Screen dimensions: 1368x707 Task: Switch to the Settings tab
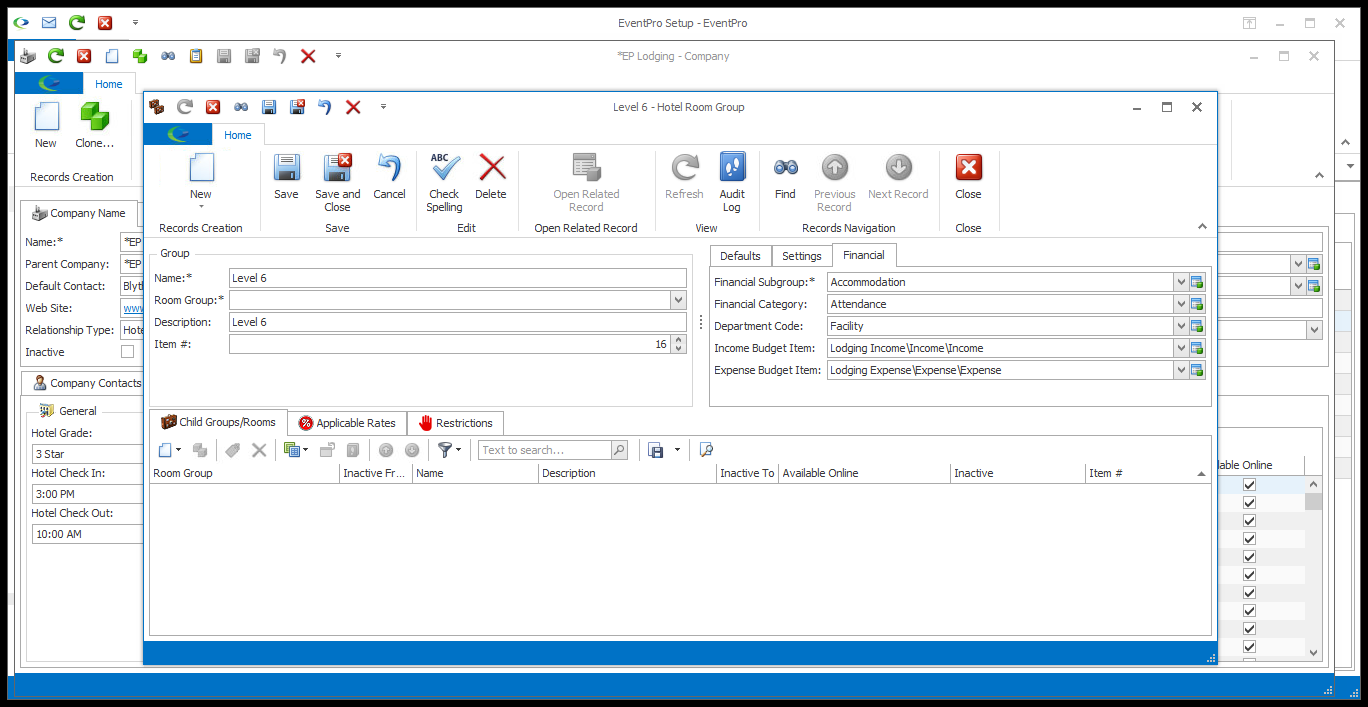pyautogui.click(x=801, y=256)
